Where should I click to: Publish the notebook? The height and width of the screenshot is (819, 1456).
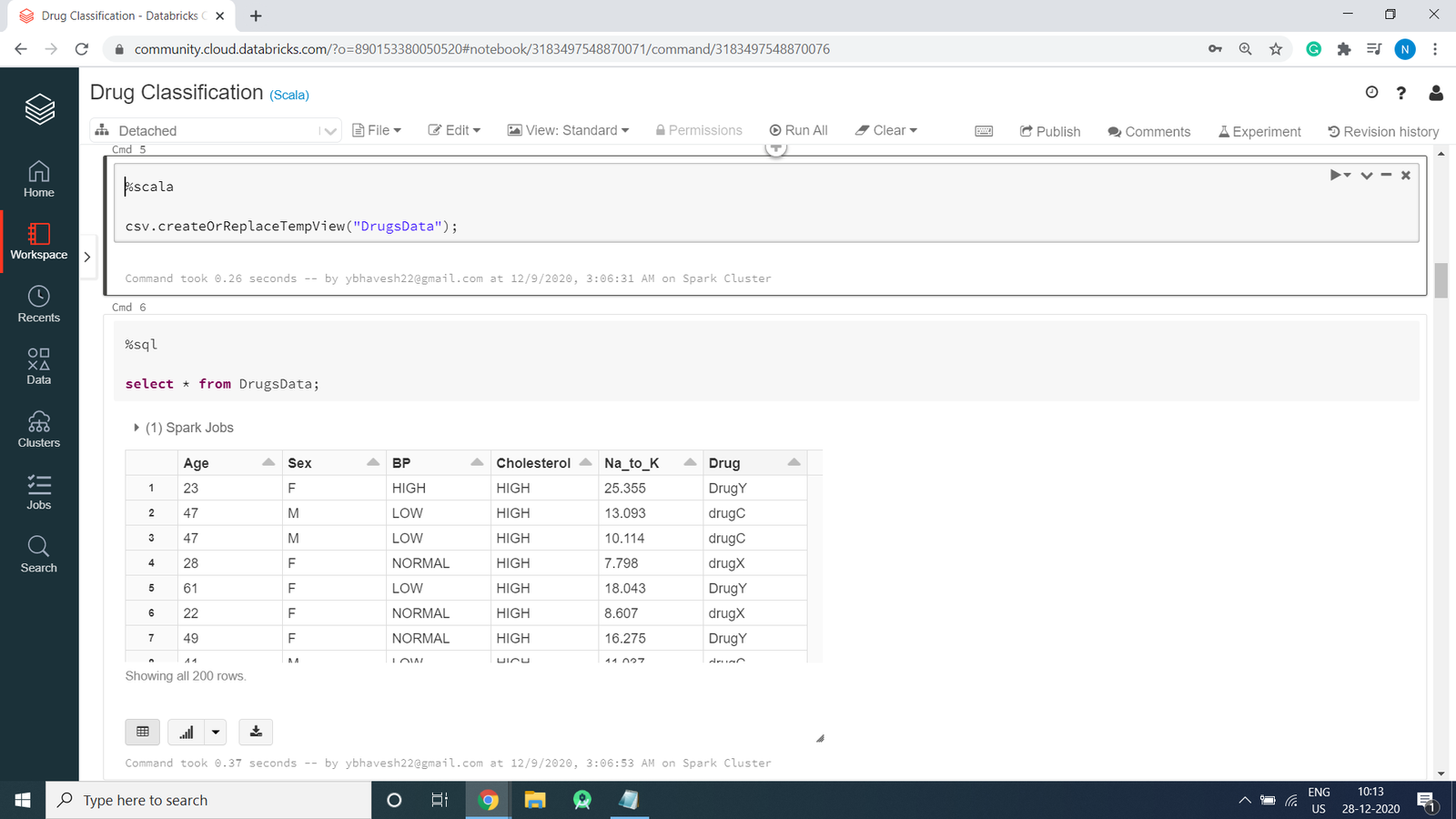point(1050,132)
